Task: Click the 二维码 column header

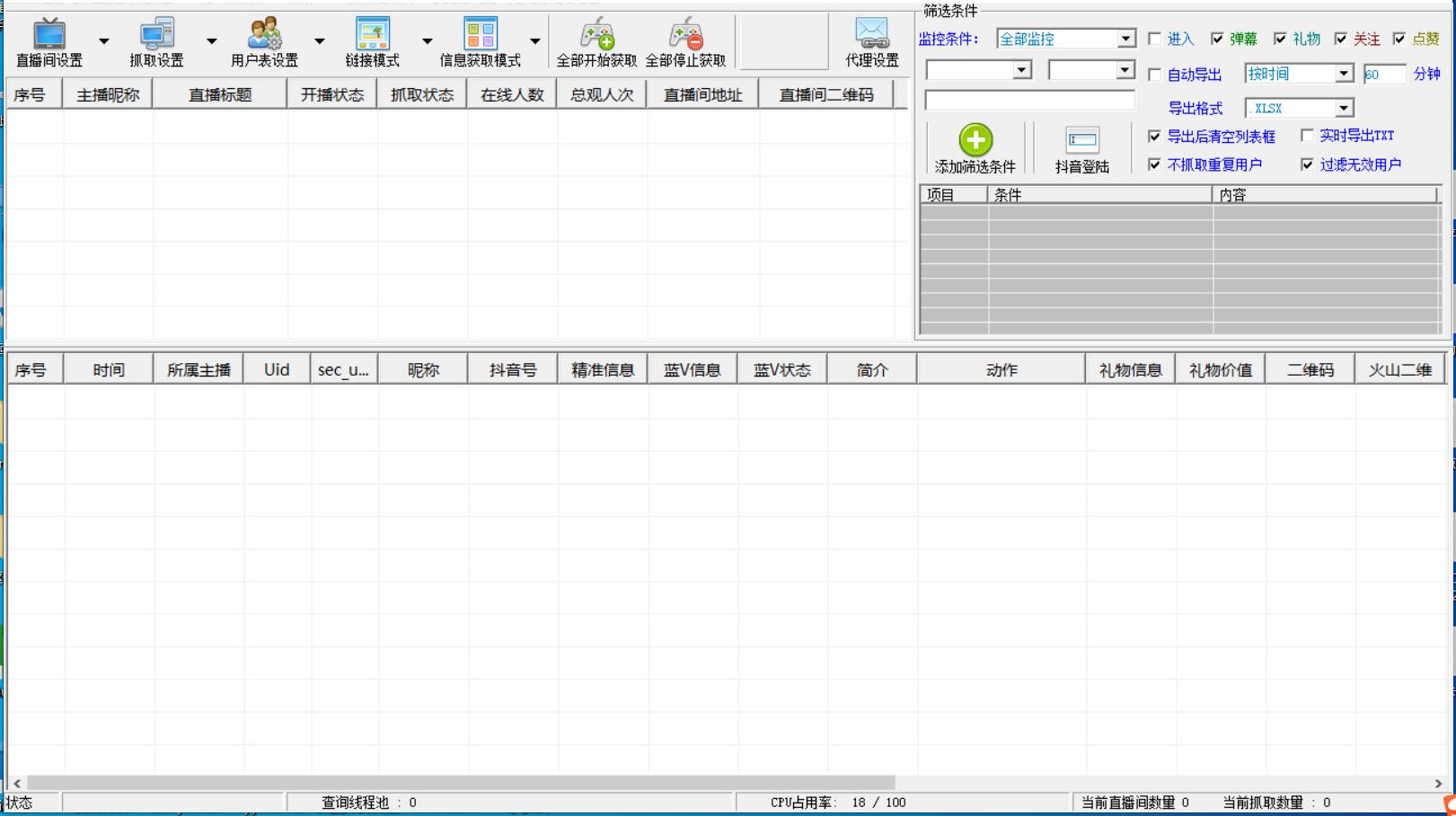Action: pyautogui.click(x=1310, y=369)
